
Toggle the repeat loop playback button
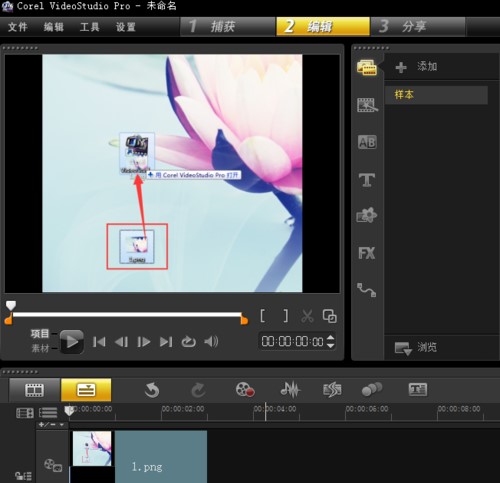coord(188,342)
